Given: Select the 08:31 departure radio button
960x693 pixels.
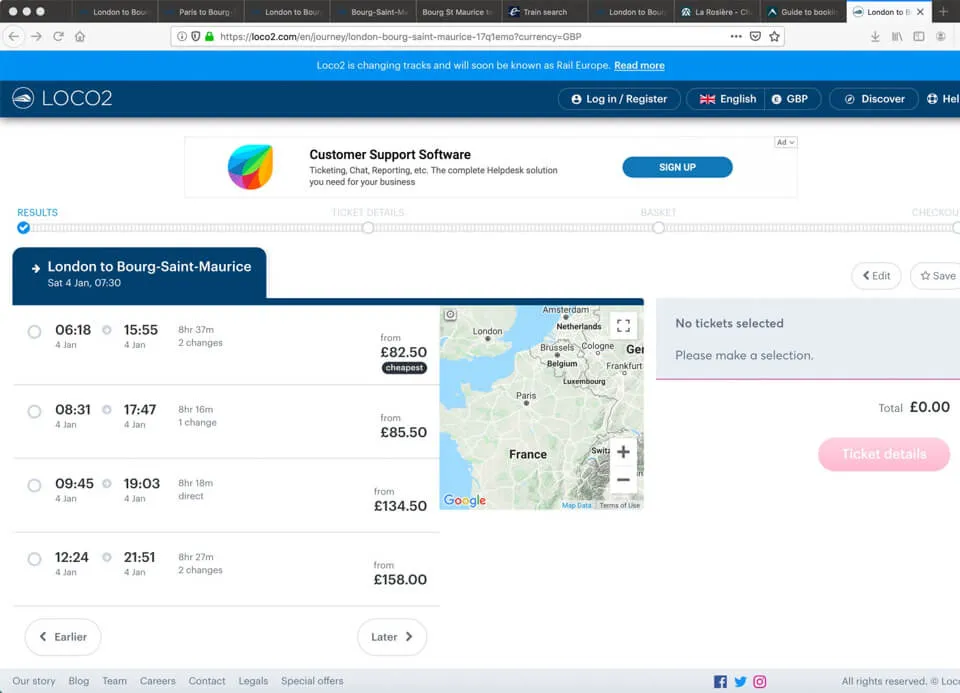Looking at the screenshot, I should point(34,411).
